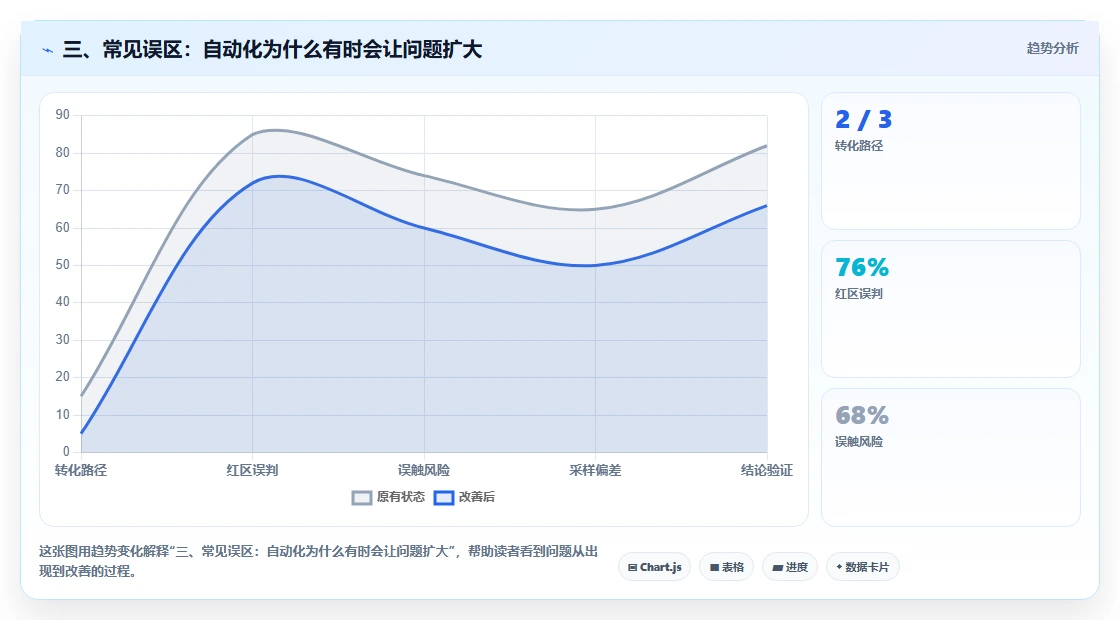This screenshot has height=620, width=1120.
Task: Select the 进度 tag chip
Action: (x=790, y=567)
